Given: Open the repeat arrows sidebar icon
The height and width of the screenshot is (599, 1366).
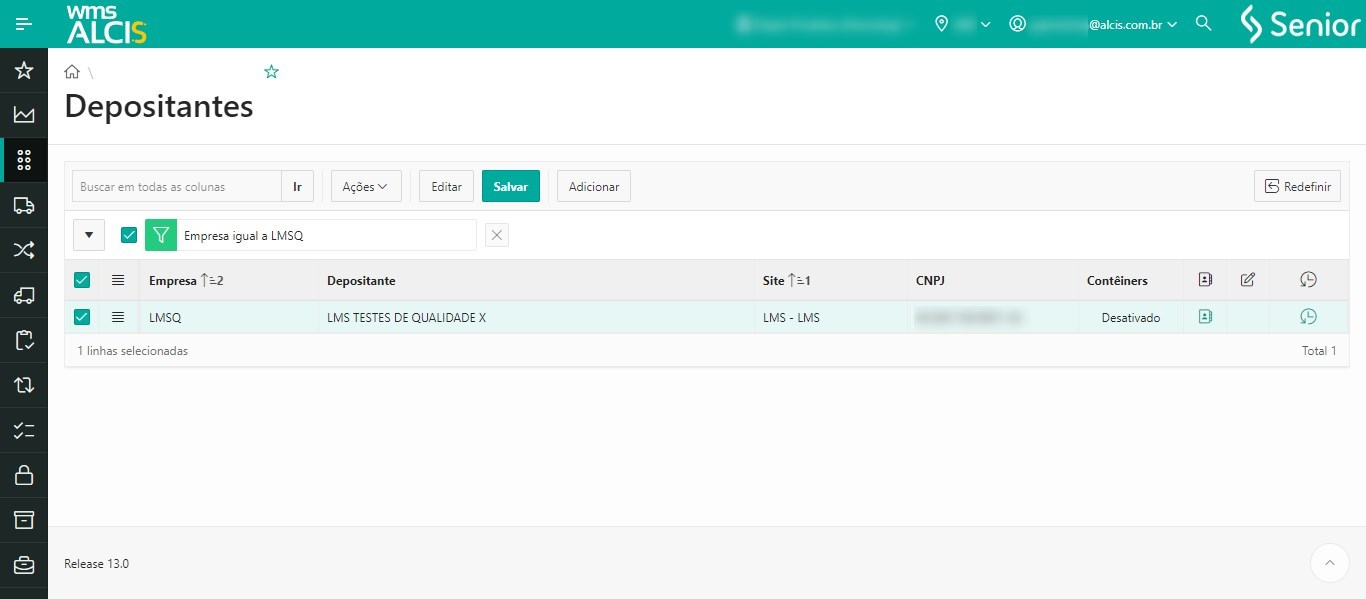Looking at the screenshot, I should coord(24,385).
